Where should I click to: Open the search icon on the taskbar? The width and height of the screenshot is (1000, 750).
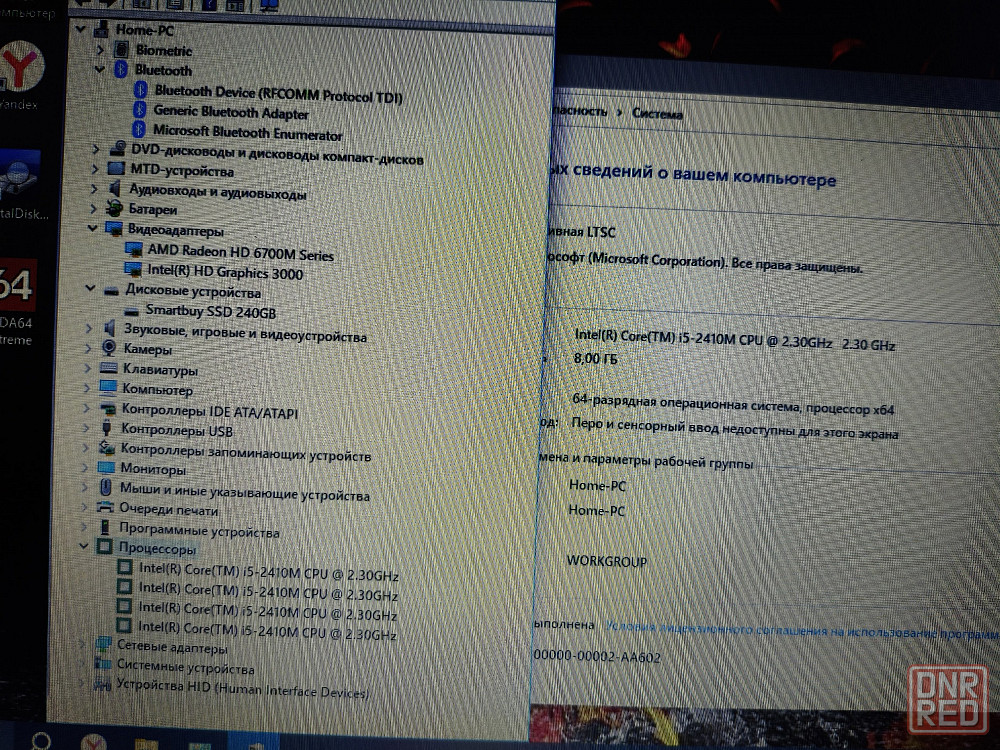point(40,740)
